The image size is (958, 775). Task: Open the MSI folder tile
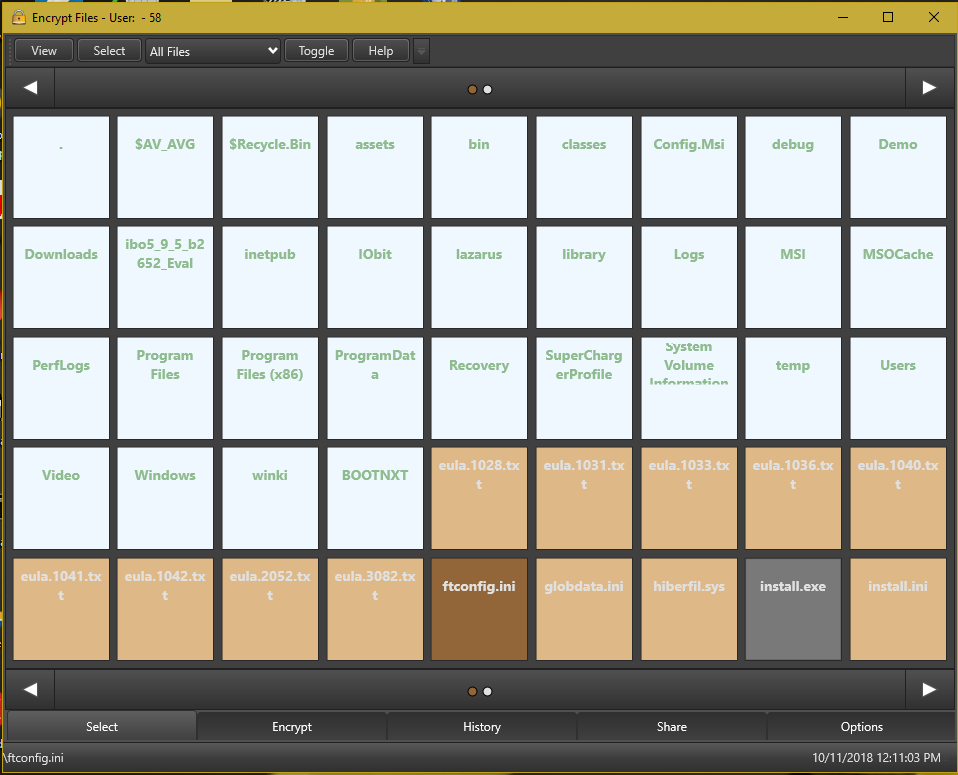click(x=793, y=277)
